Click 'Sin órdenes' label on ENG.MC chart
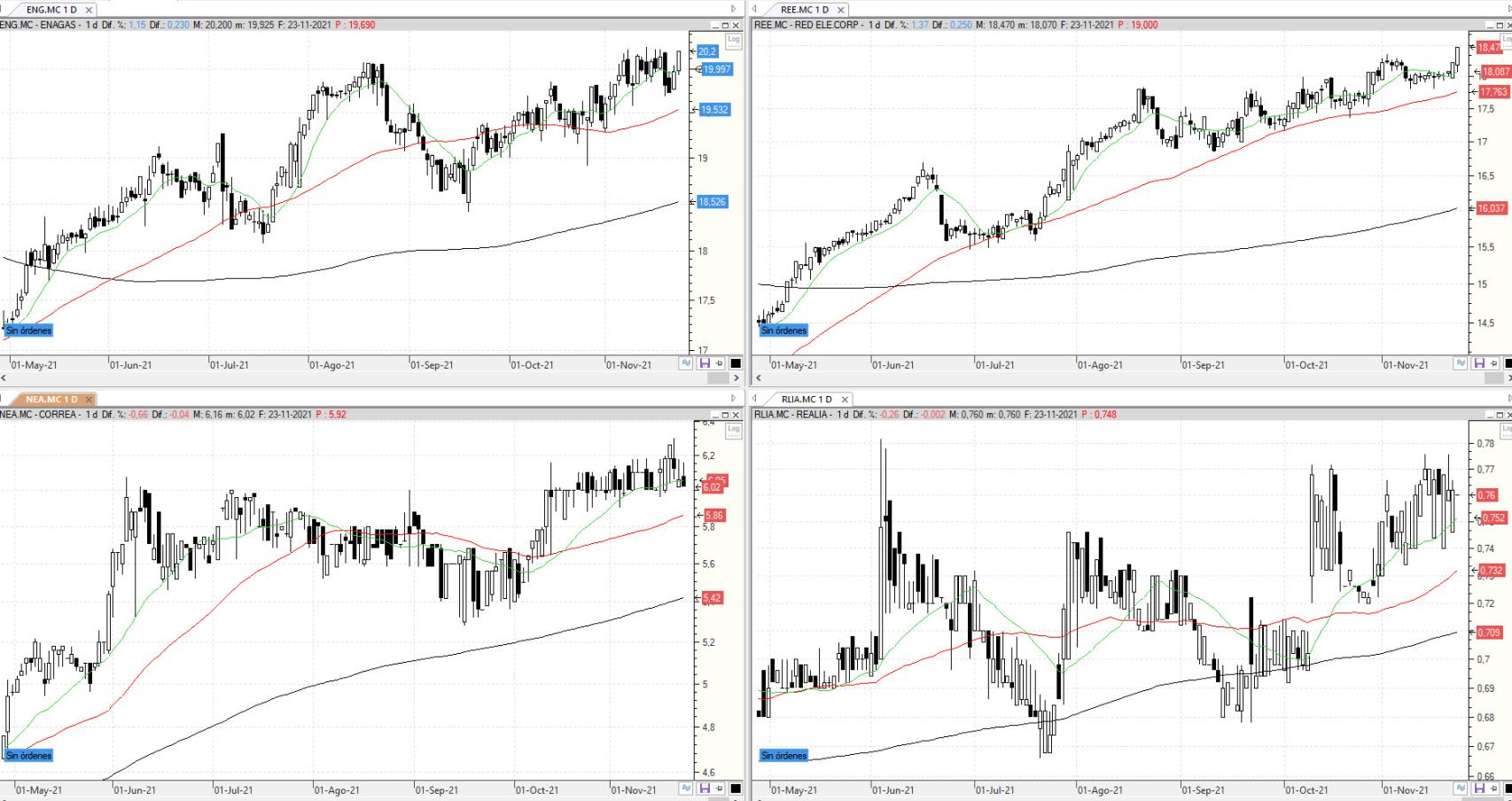The image size is (1512, 801). point(29,331)
